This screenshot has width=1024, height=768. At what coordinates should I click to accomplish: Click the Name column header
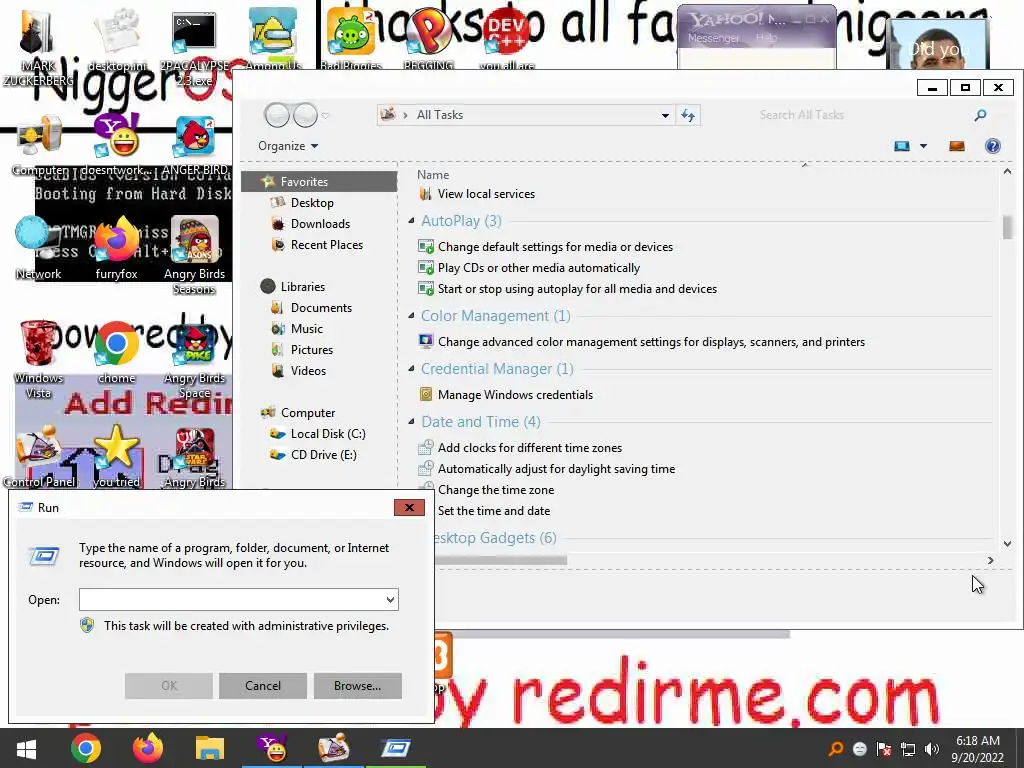[x=433, y=174]
